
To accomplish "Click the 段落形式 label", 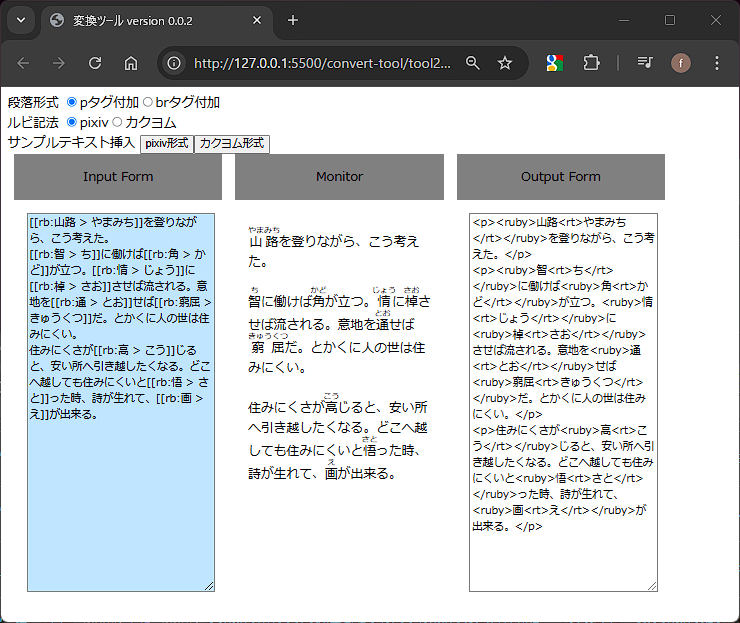I will (x=33, y=102).
